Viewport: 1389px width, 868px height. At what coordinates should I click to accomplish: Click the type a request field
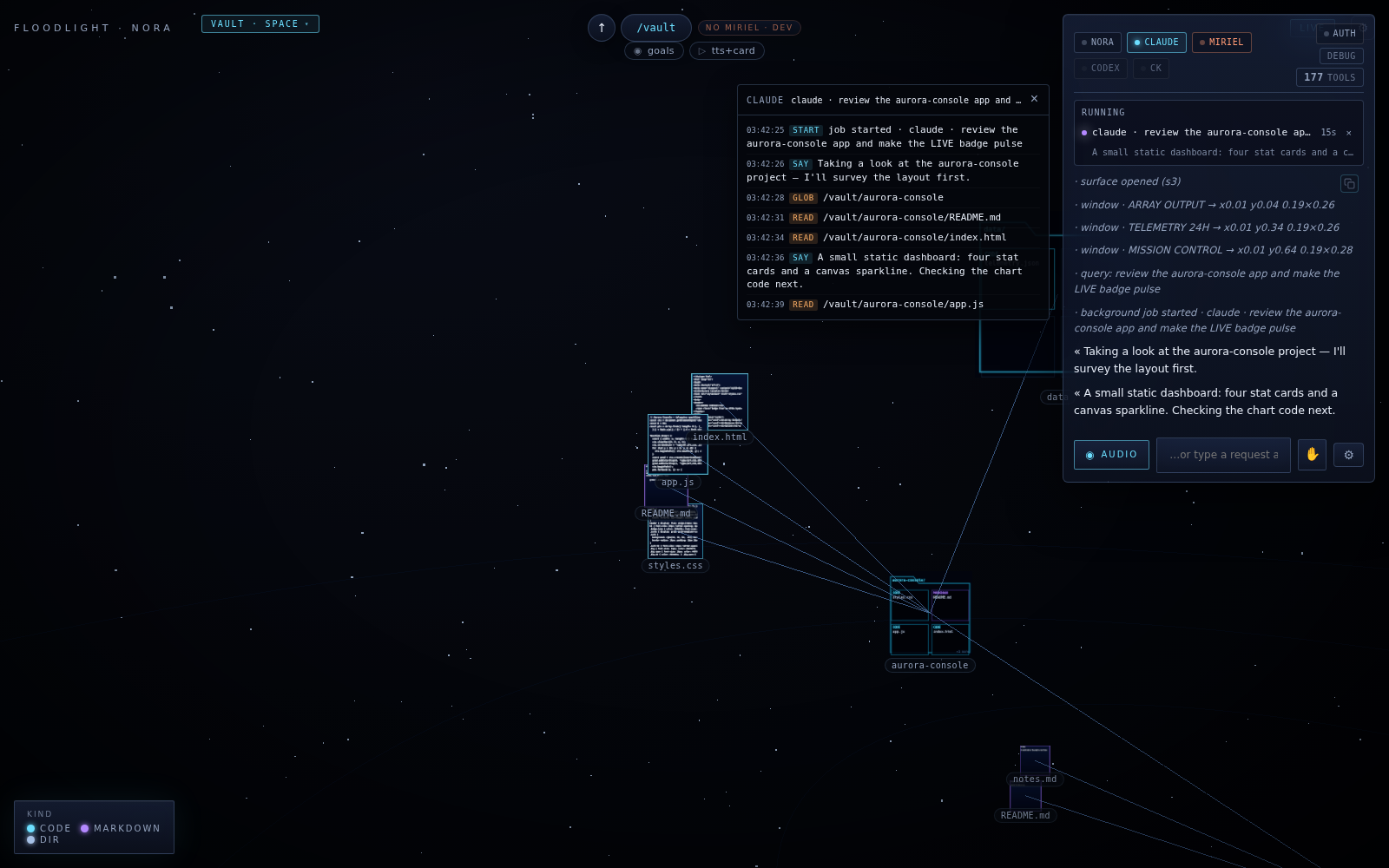point(1223,455)
